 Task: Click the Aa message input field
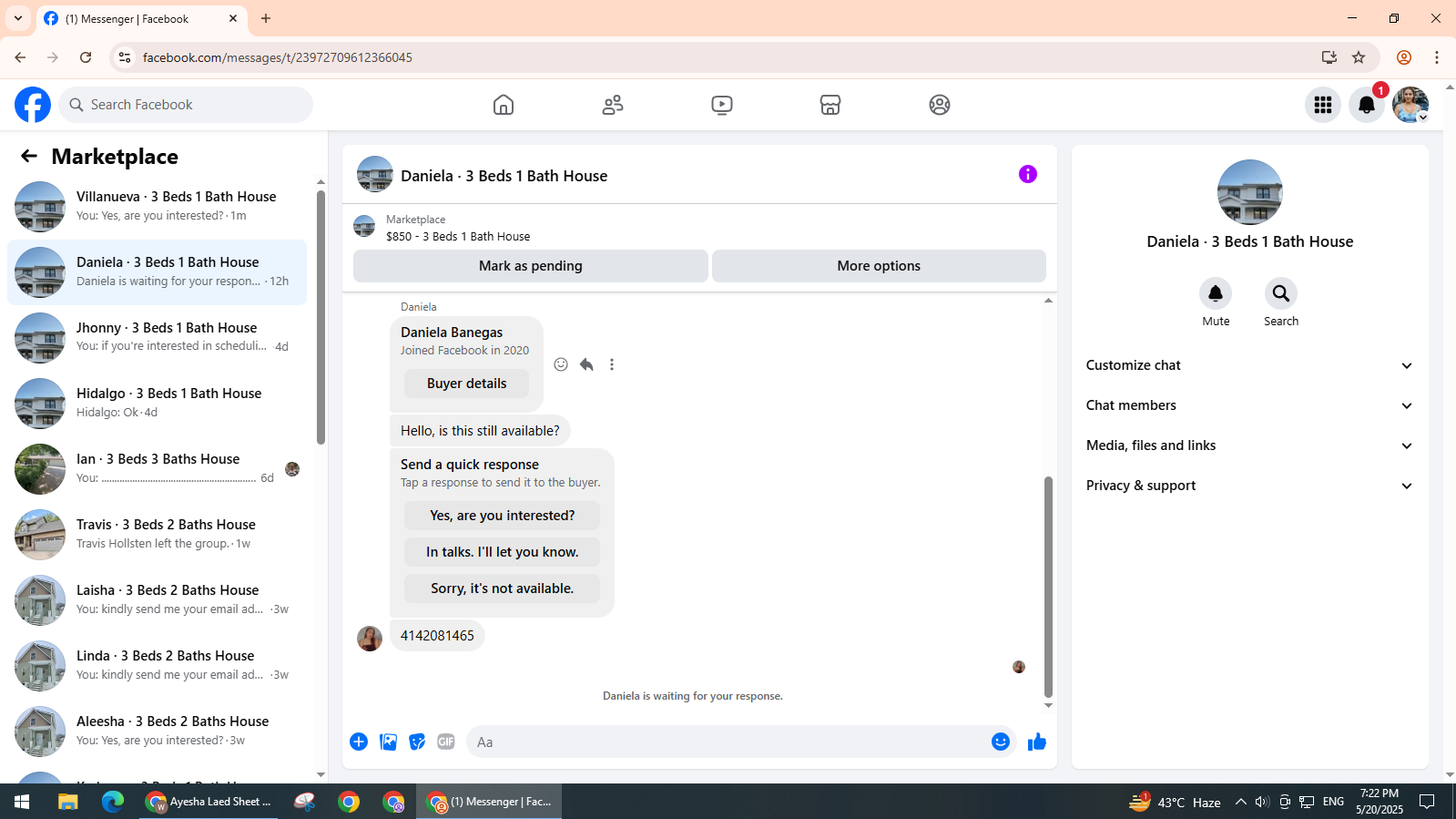point(728,742)
